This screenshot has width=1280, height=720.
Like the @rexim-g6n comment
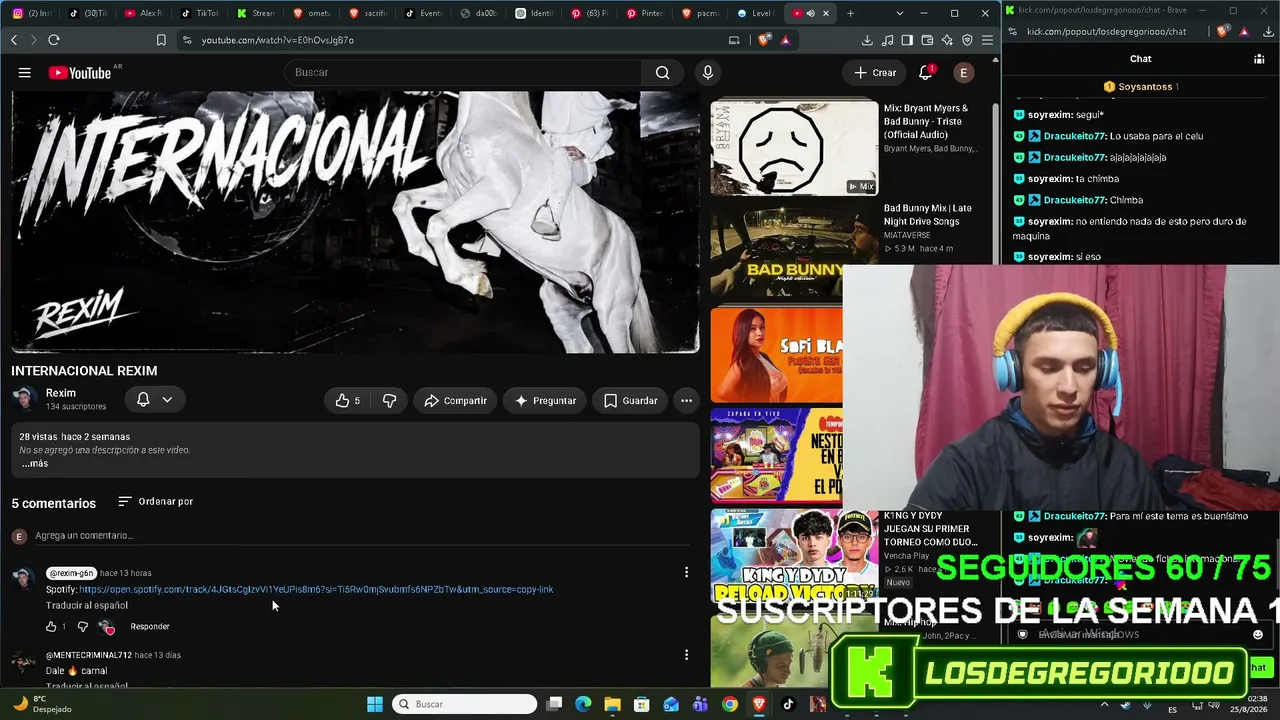pos(51,626)
